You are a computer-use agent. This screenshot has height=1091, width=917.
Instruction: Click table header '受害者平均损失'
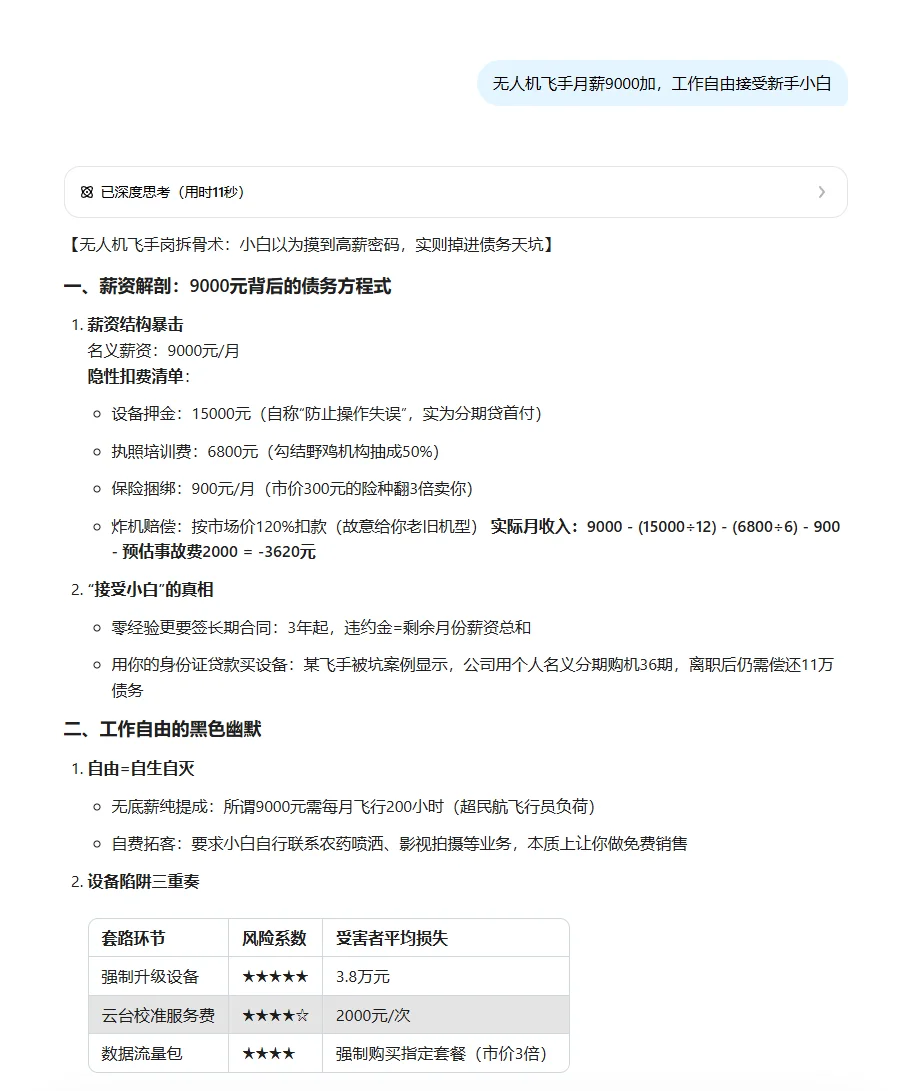tap(392, 939)
